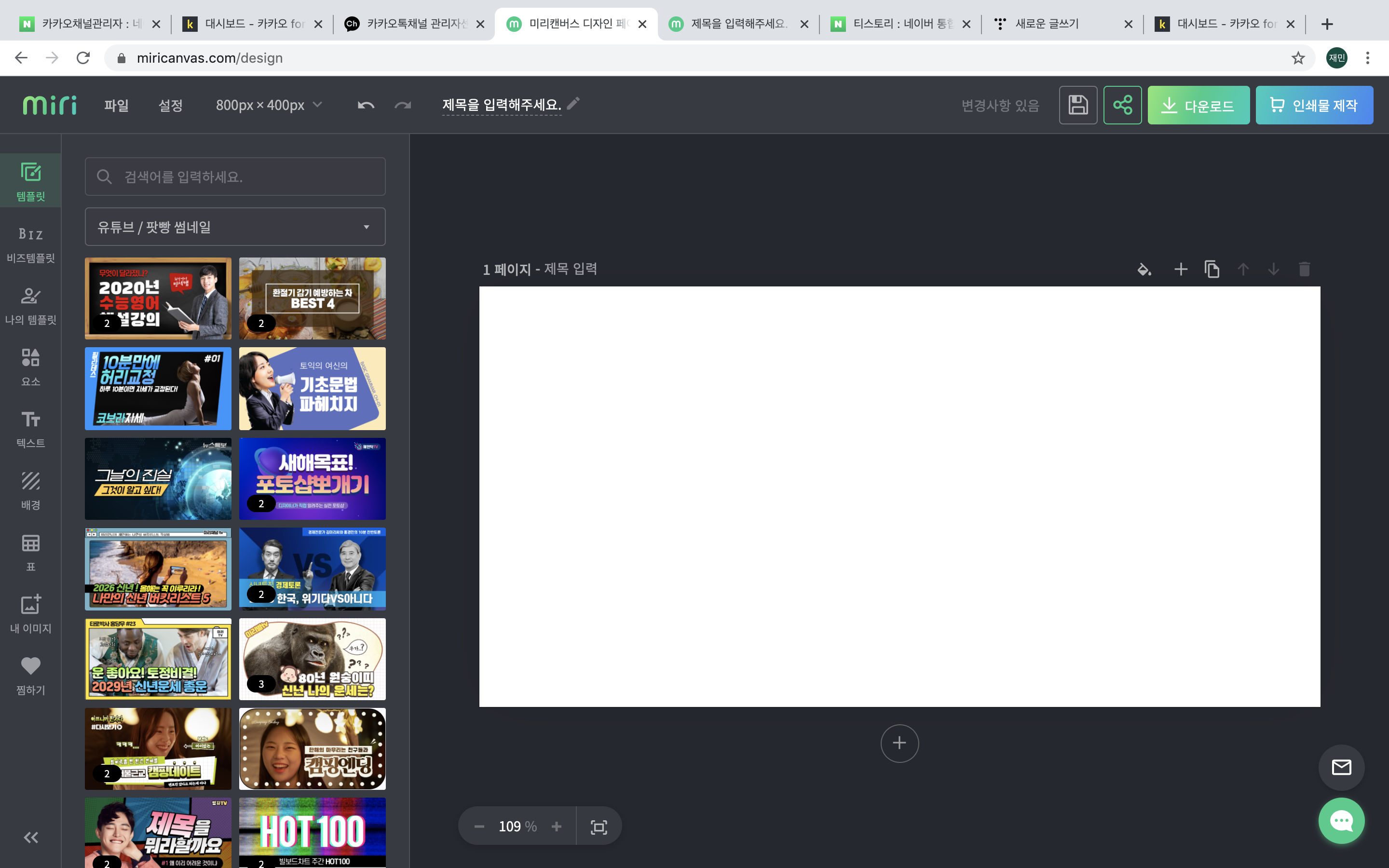1389x868 pixels.
Task: Delete page with trash icon
Action: (x=1304, y=269)
